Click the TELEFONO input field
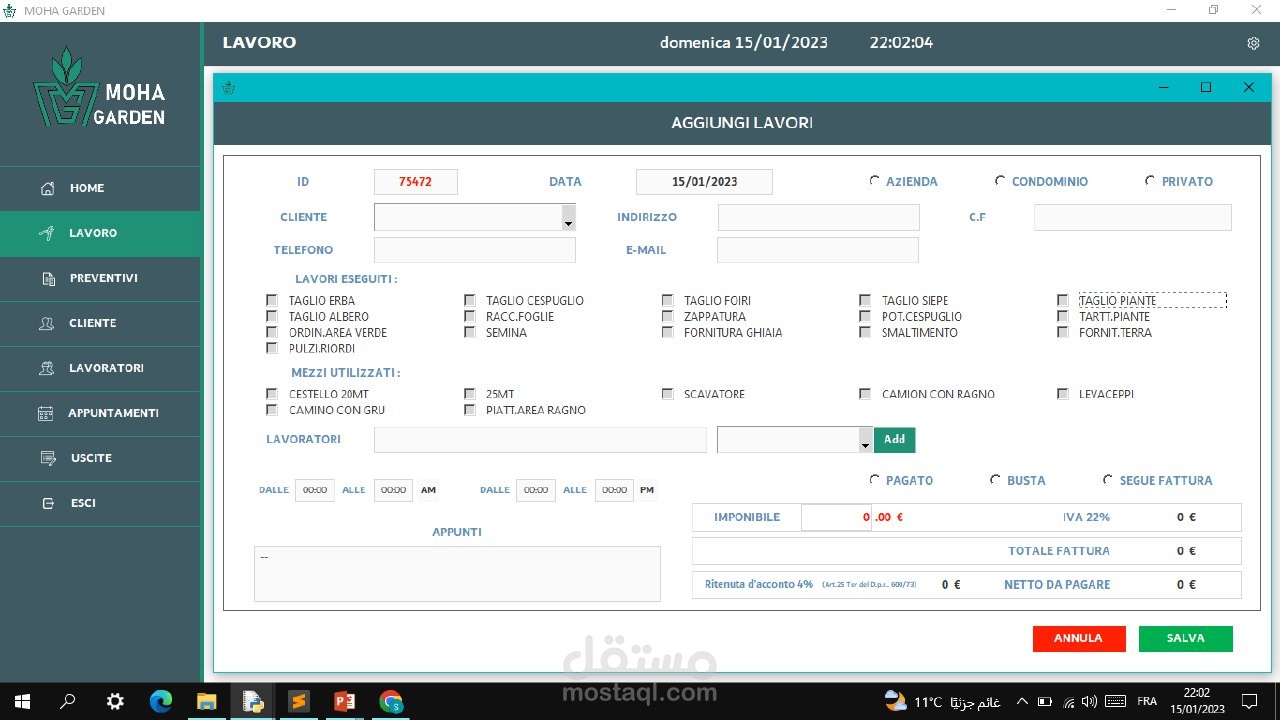Screen dimensions: 1280x720 click(475, 250)
